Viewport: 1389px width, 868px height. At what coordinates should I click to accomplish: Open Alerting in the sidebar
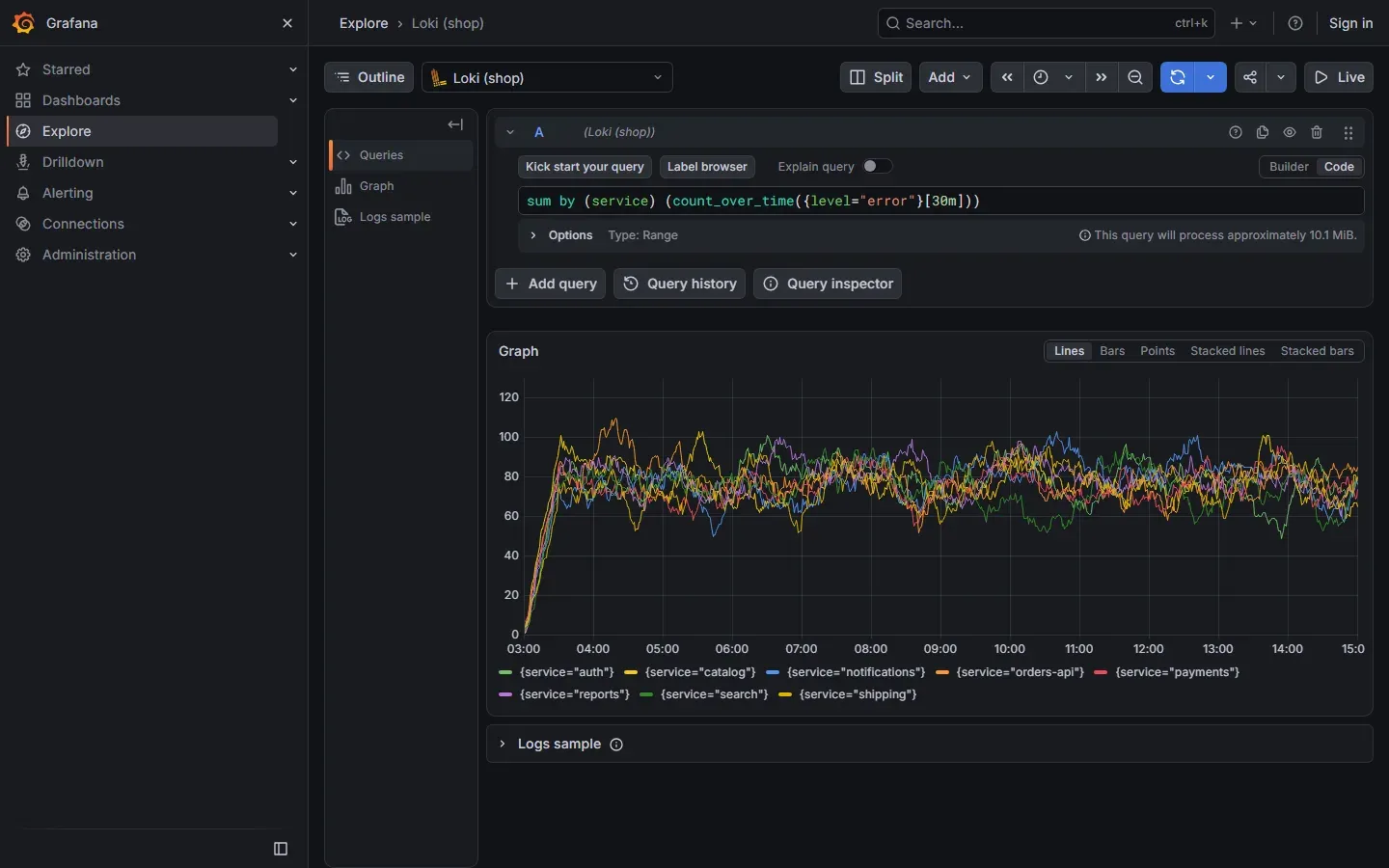(x=68, y=193)
